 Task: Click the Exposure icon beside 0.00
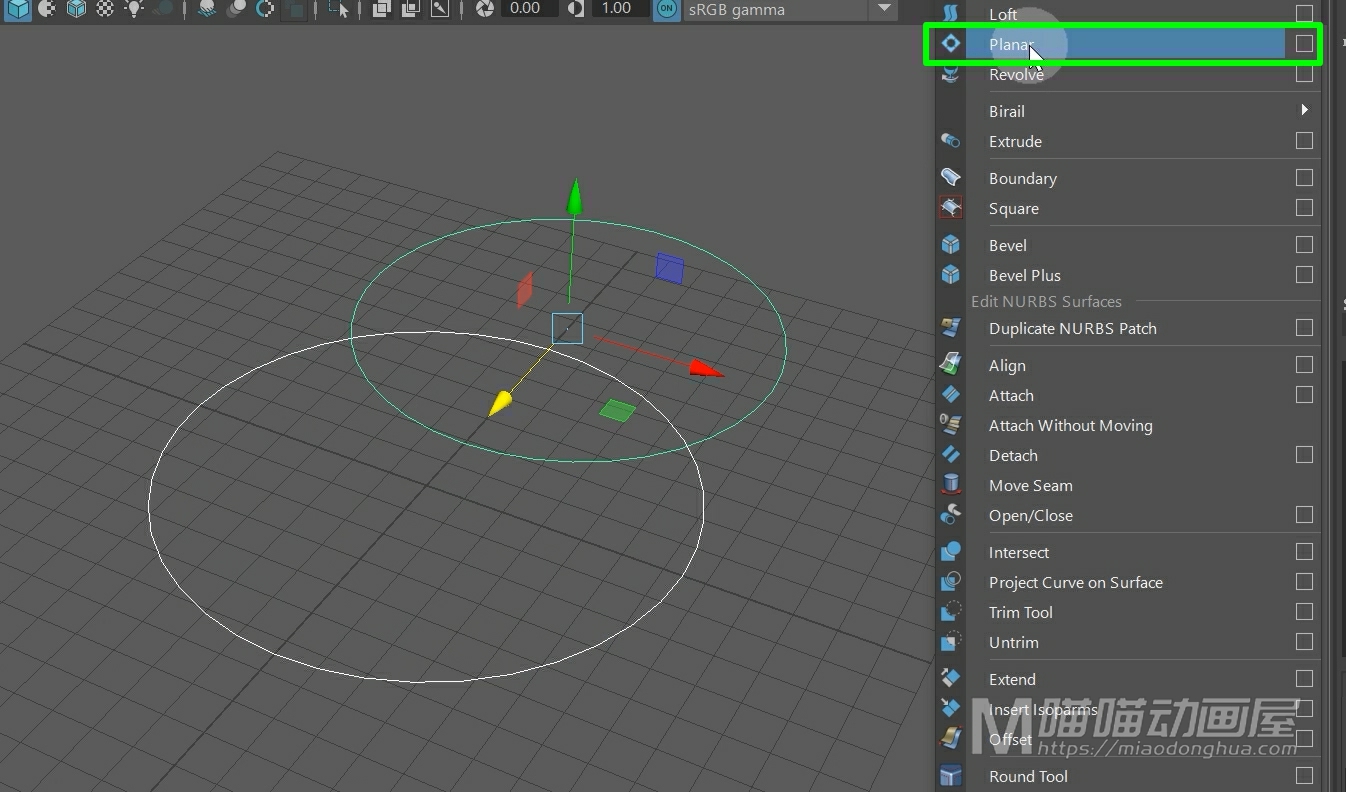click(x=485, y=9)
